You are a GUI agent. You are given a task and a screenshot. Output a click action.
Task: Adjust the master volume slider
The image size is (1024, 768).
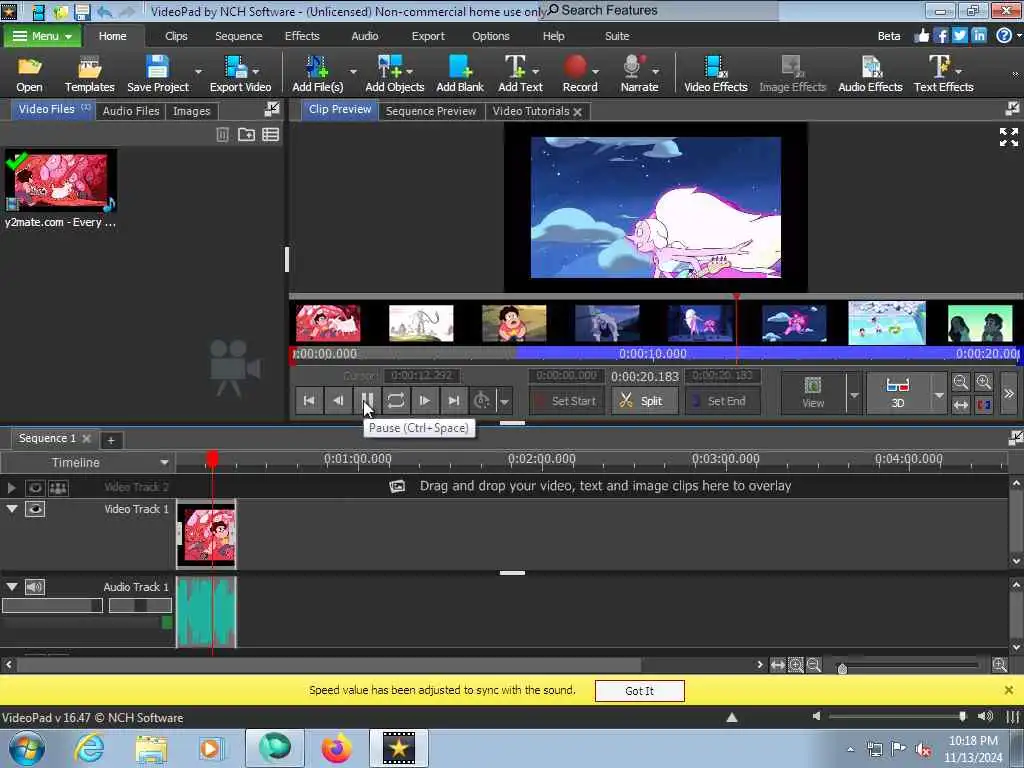click(x=962, y=716)
